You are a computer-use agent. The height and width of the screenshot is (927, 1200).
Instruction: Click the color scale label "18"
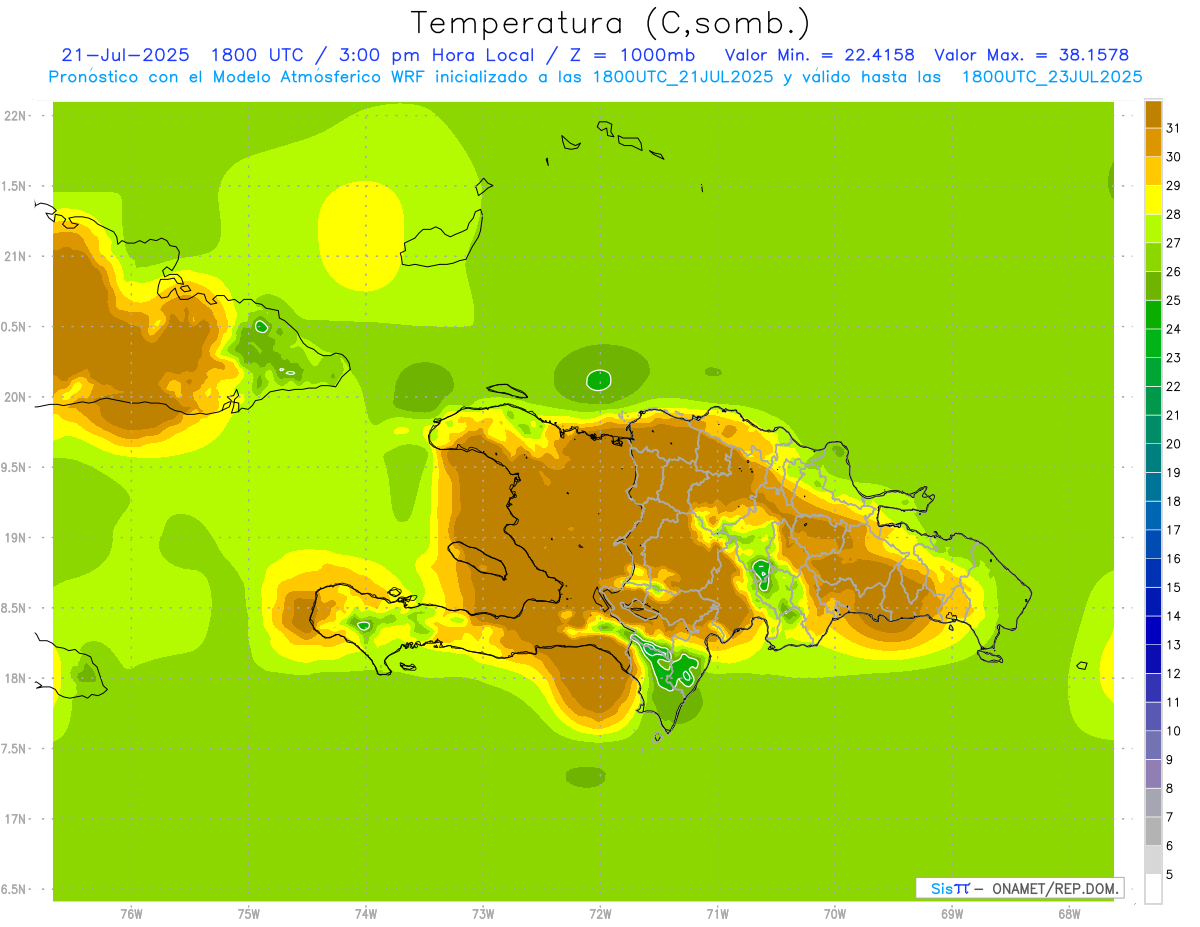[x=1173, y=502]
